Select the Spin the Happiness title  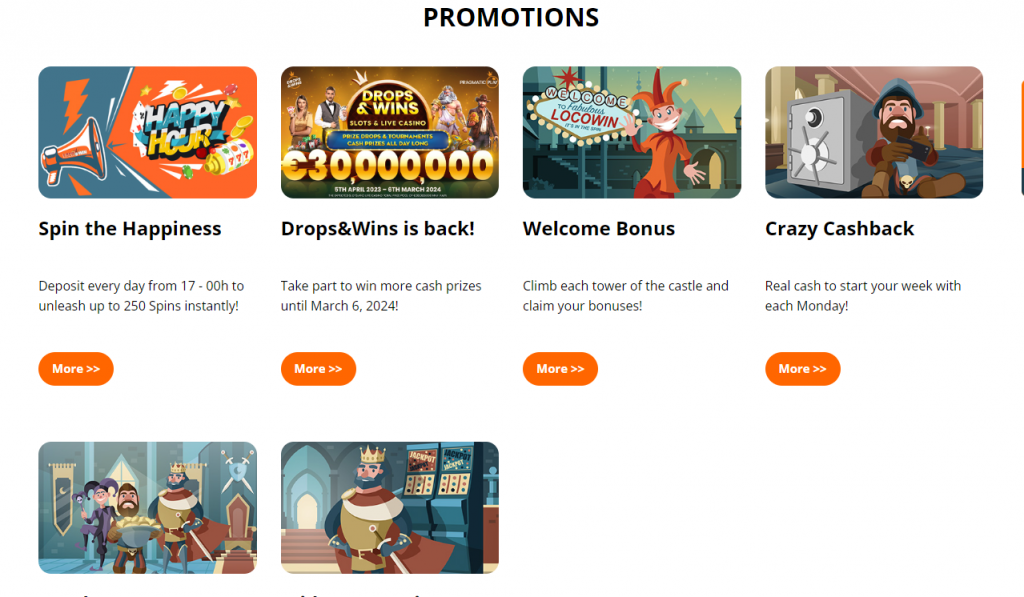coord(130,229)
